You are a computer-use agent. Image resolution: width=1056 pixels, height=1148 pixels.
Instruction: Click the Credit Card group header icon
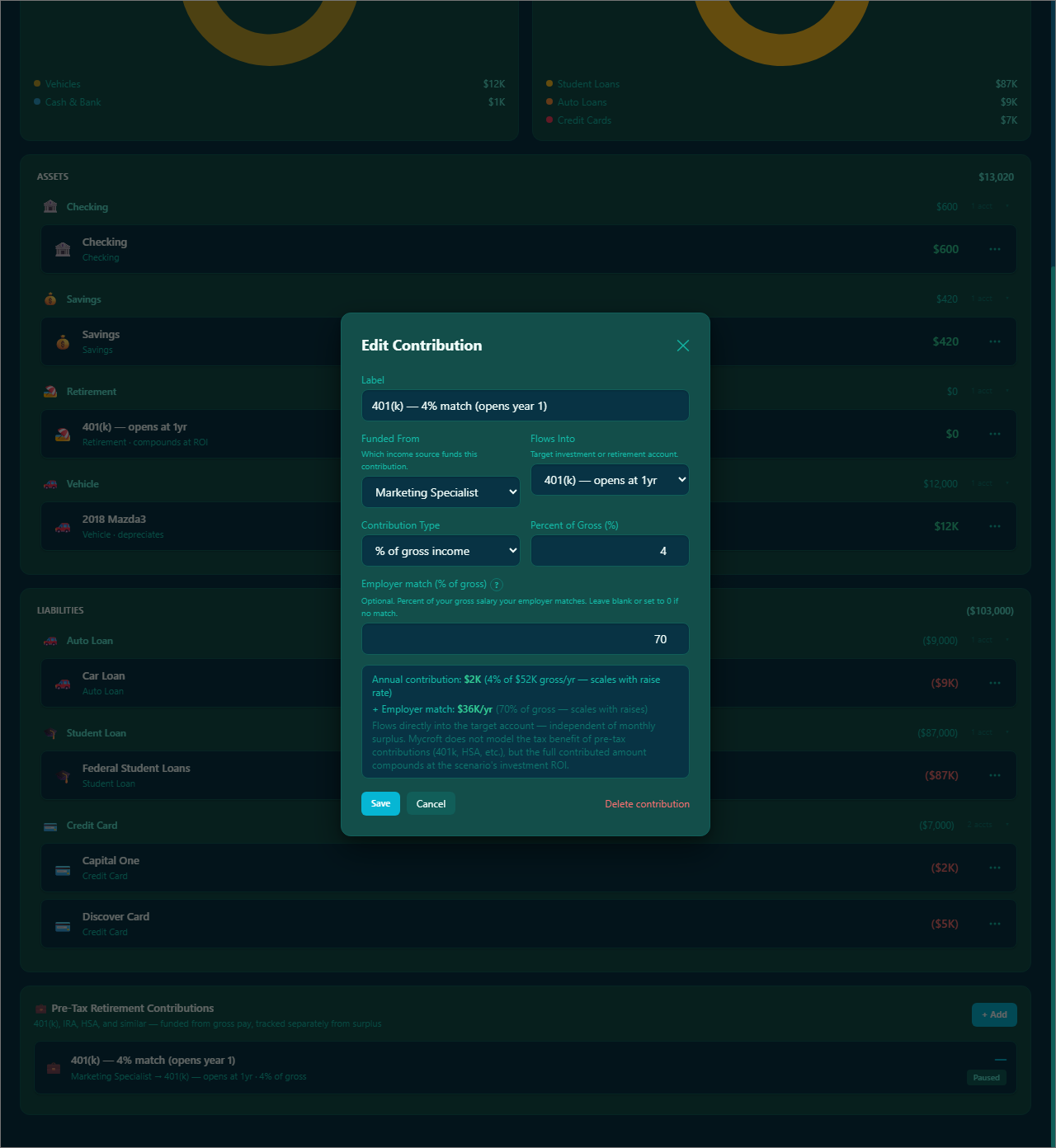coord(50,826)
